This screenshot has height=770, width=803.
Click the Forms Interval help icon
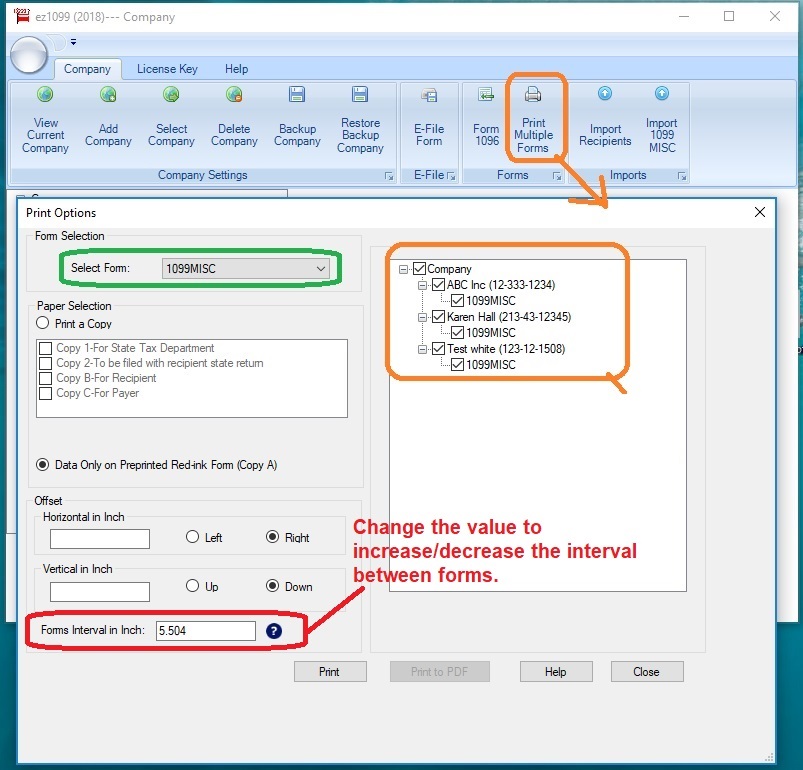(x=274, y=631)
